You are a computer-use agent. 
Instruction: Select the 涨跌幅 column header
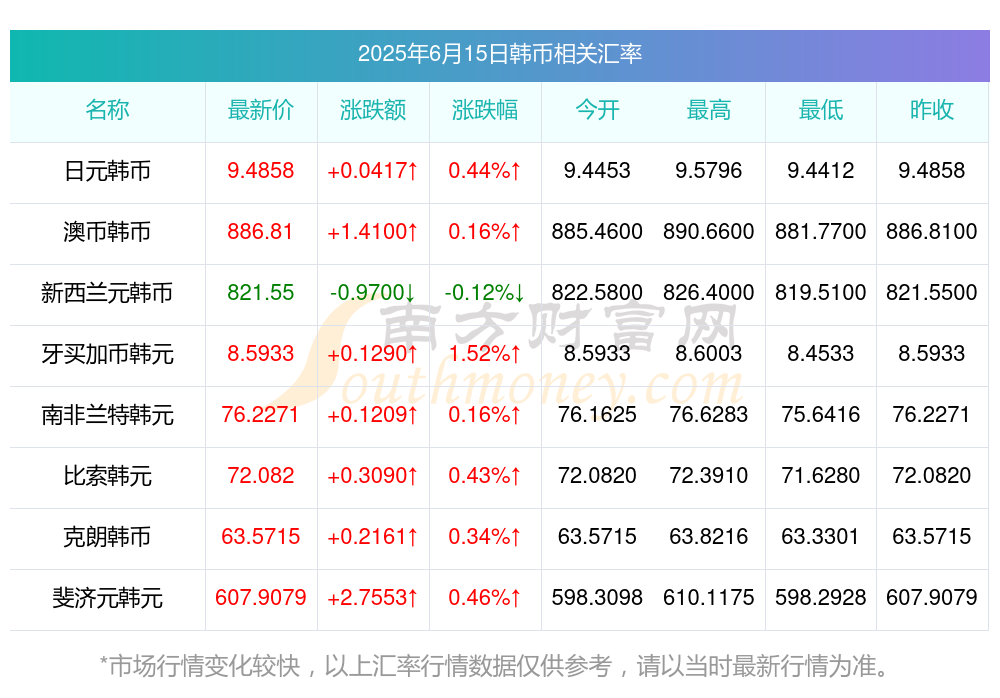point(485,110)
